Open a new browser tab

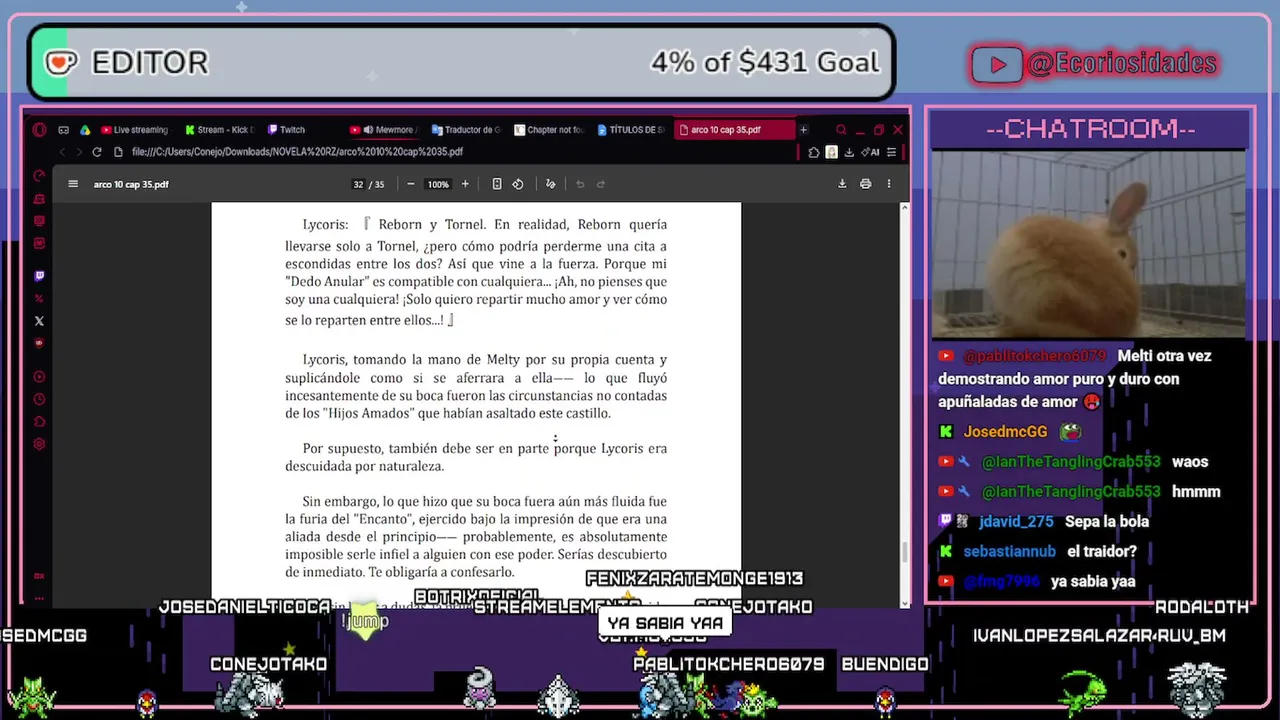803,130
